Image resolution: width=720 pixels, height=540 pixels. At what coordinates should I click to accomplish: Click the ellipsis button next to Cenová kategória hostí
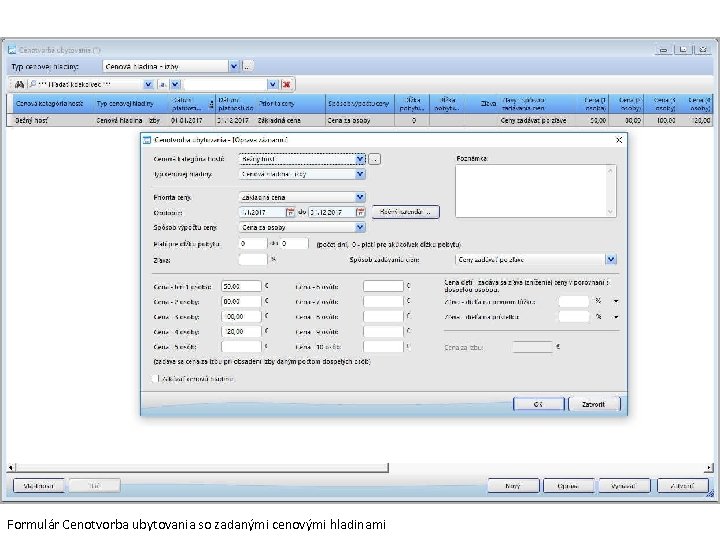click(375, 159)
